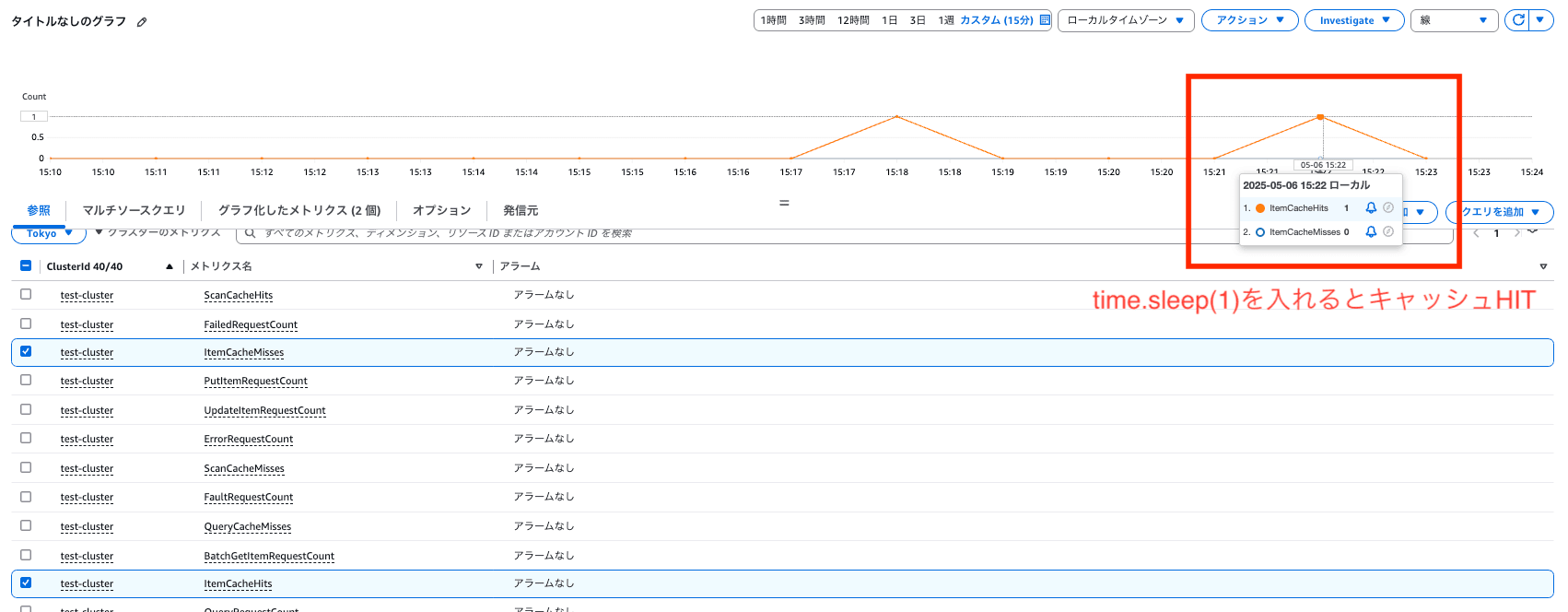Grab the panel divider handle below graph
This screenshot has height=612, width=1568.
click(x=784, y=203)
